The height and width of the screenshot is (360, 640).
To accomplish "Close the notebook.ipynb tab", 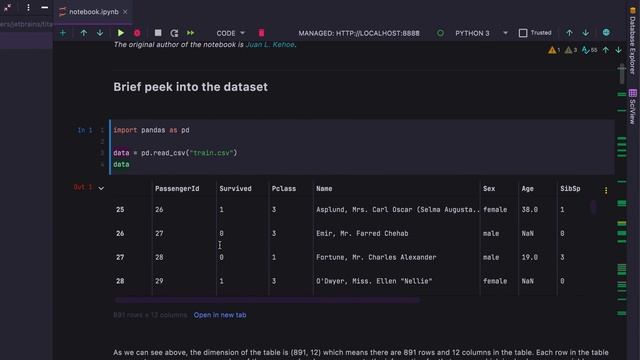I will [x=125, y=12].
